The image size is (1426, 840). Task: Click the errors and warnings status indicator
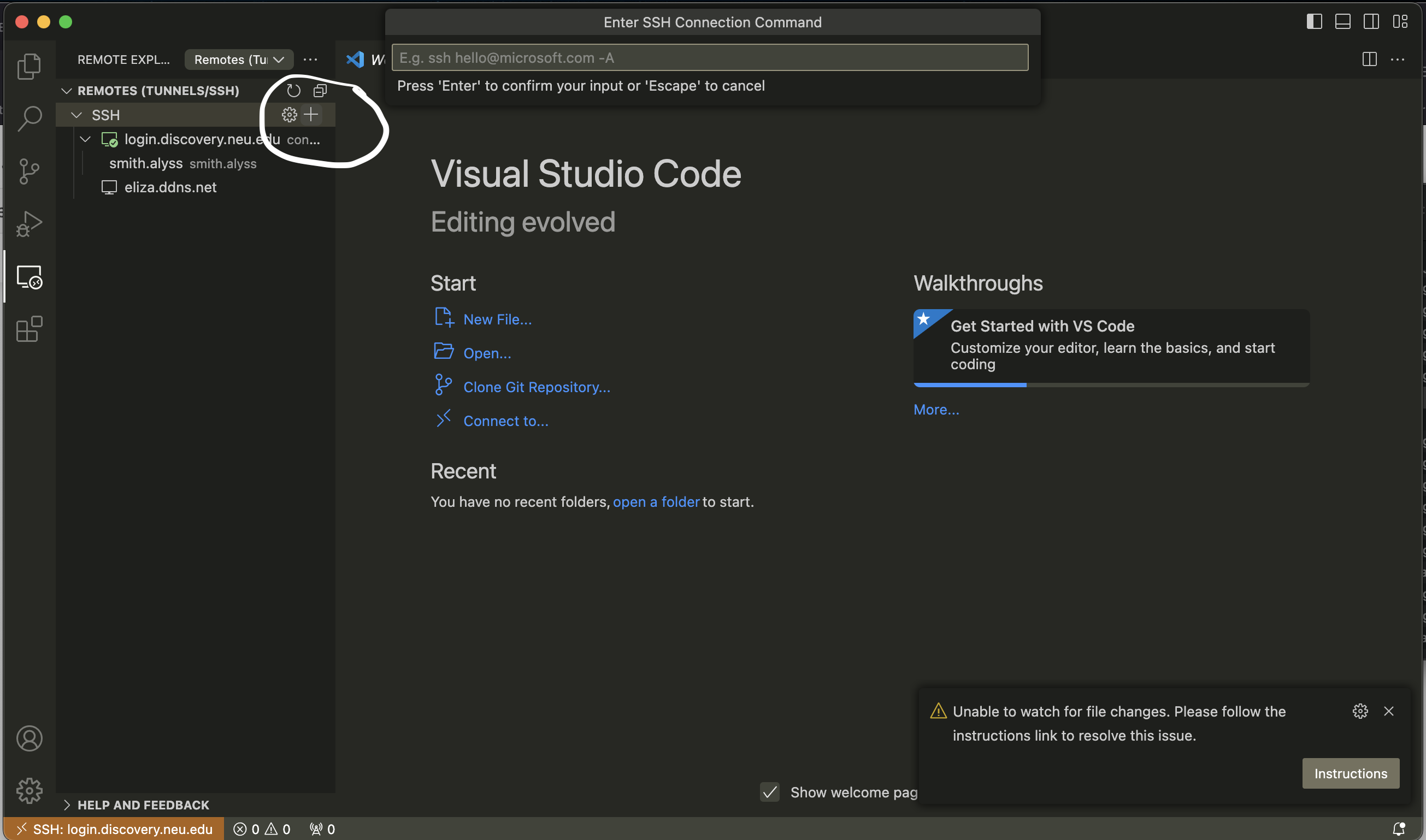(262, 829)
